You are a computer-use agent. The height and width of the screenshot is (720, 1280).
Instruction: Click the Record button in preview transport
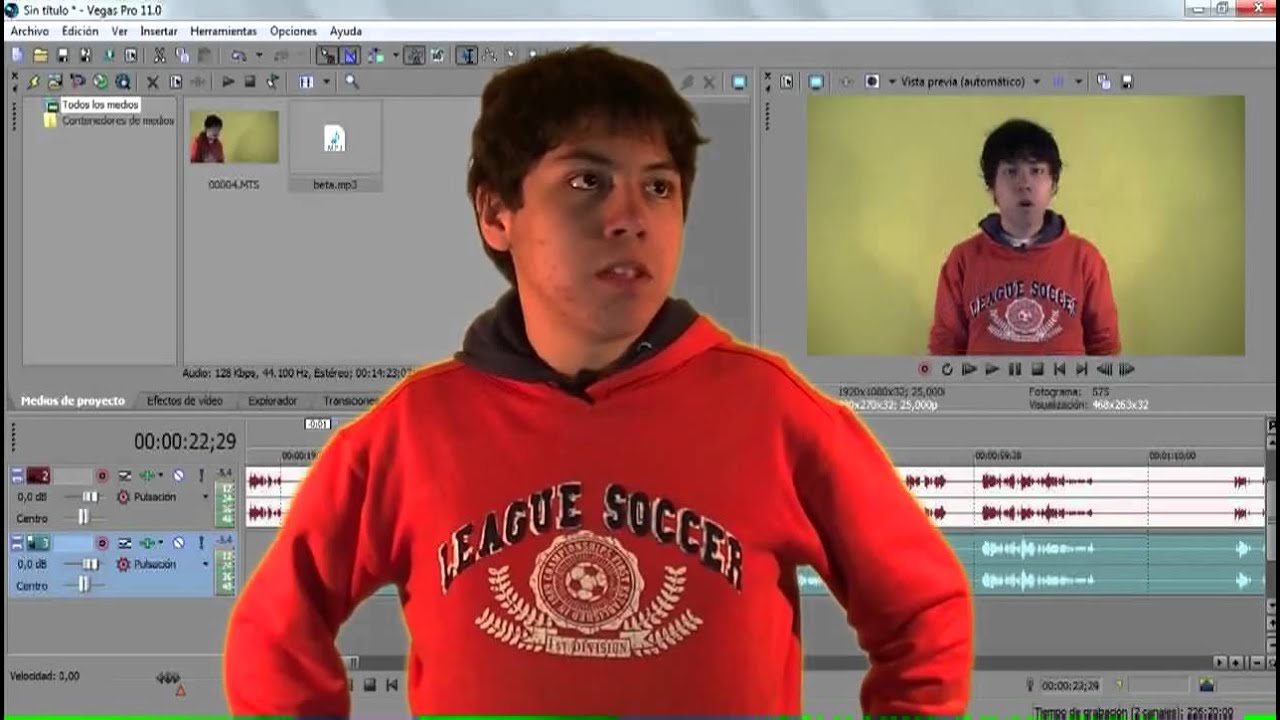(924, 369)
